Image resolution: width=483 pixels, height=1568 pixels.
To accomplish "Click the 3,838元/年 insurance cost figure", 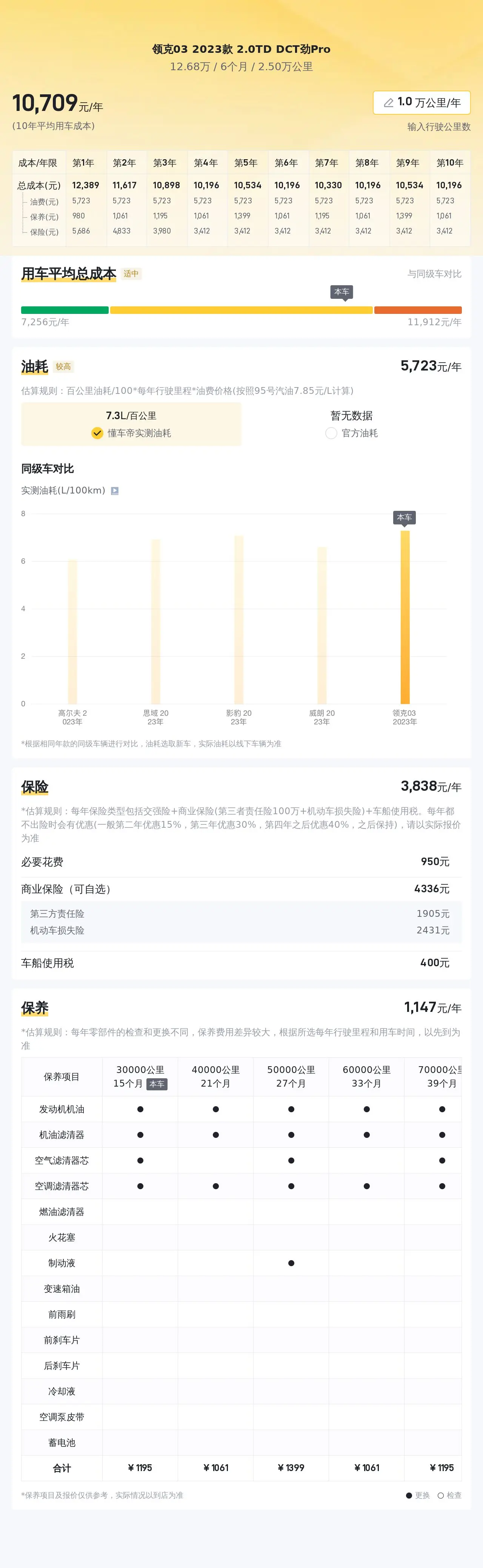I will pyautogui.click(x=431, y=786).
